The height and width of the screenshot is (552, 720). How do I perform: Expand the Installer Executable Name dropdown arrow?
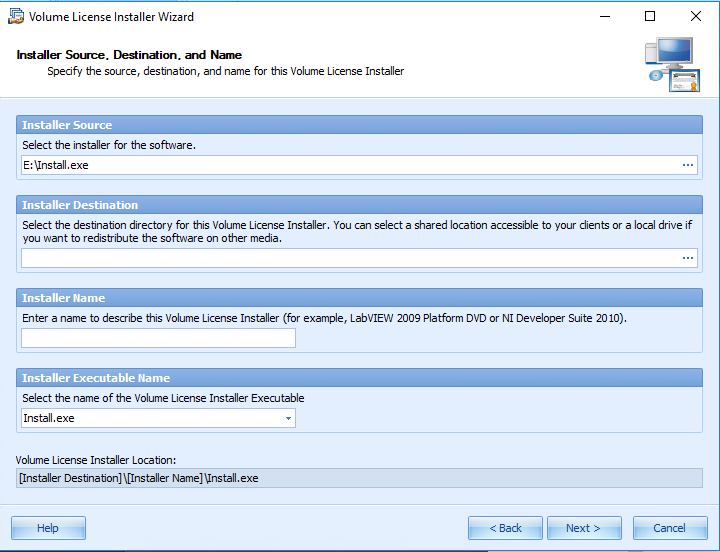[288, 418]
